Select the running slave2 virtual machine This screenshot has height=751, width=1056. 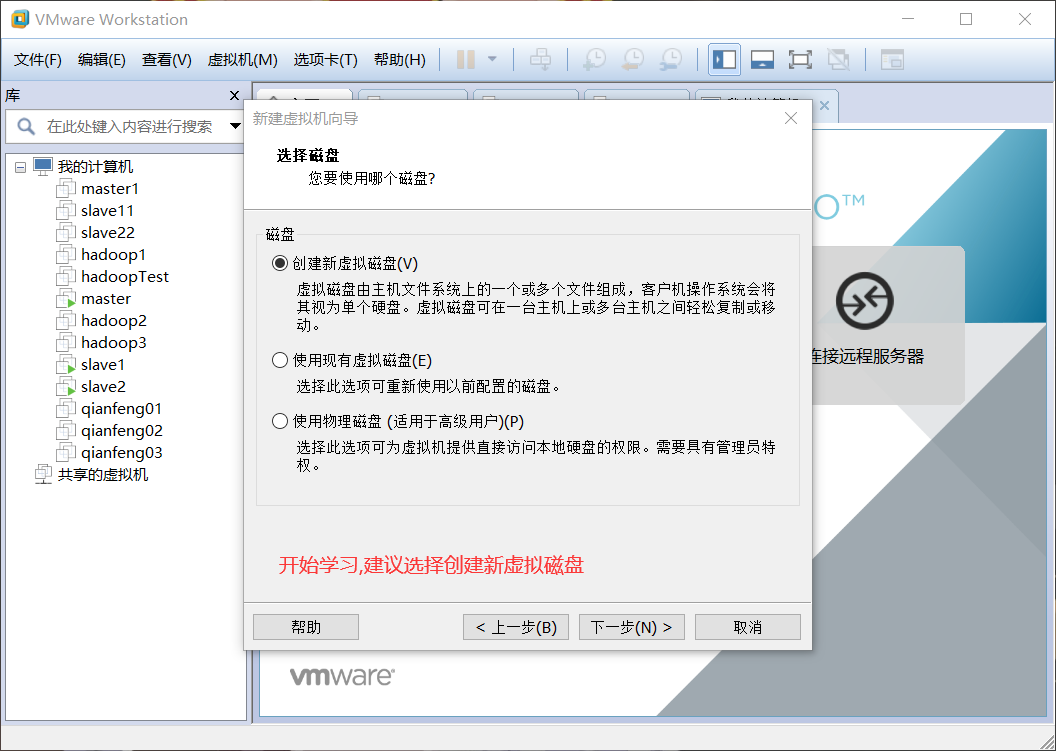coord(103,387)
